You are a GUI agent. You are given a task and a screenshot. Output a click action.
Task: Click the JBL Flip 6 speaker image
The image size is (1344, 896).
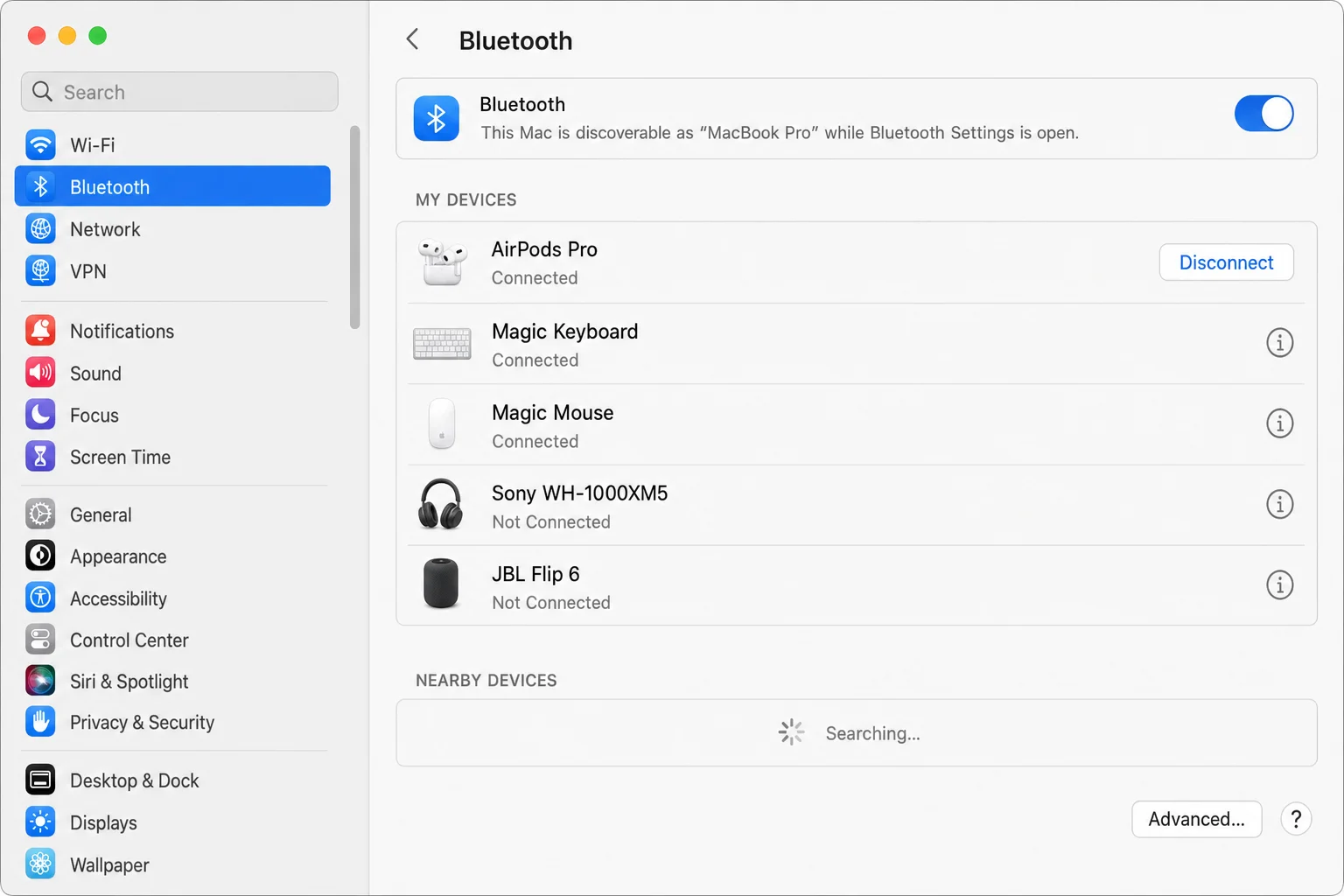441,584
